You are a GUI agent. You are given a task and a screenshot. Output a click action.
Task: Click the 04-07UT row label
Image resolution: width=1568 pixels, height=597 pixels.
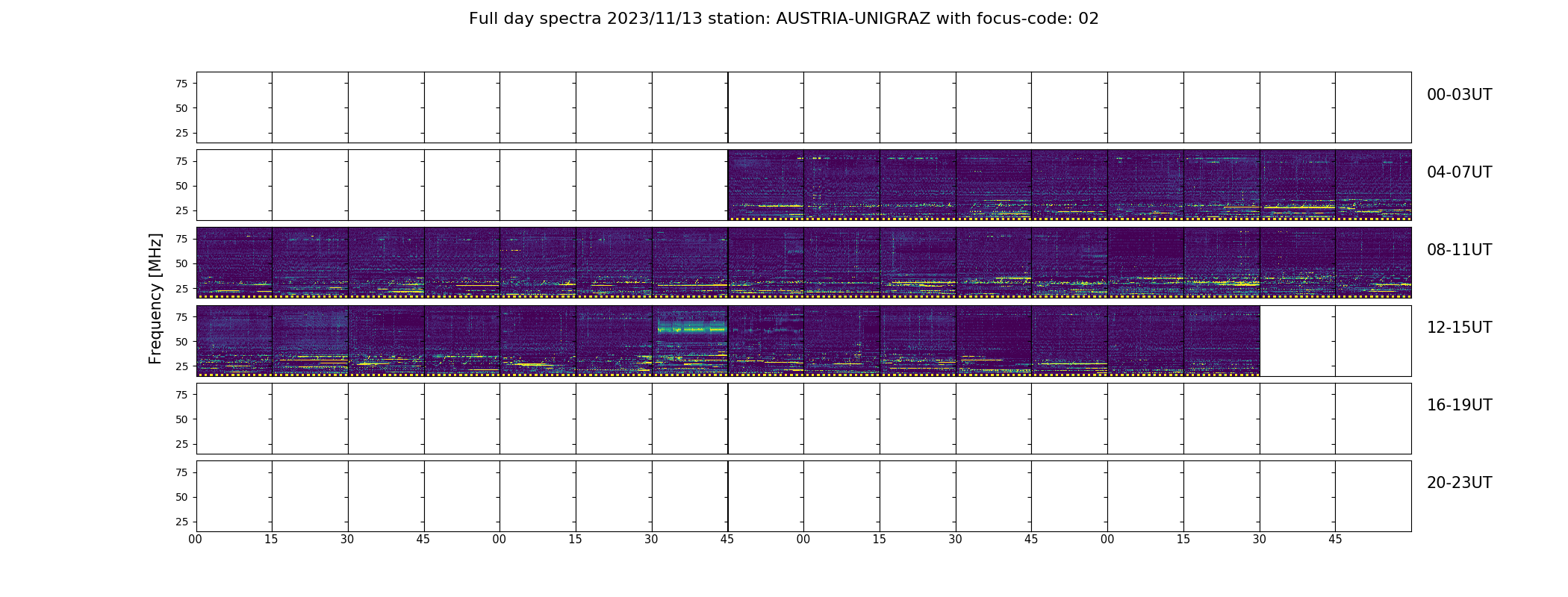pyautogui.click(x=1459, y=172)
